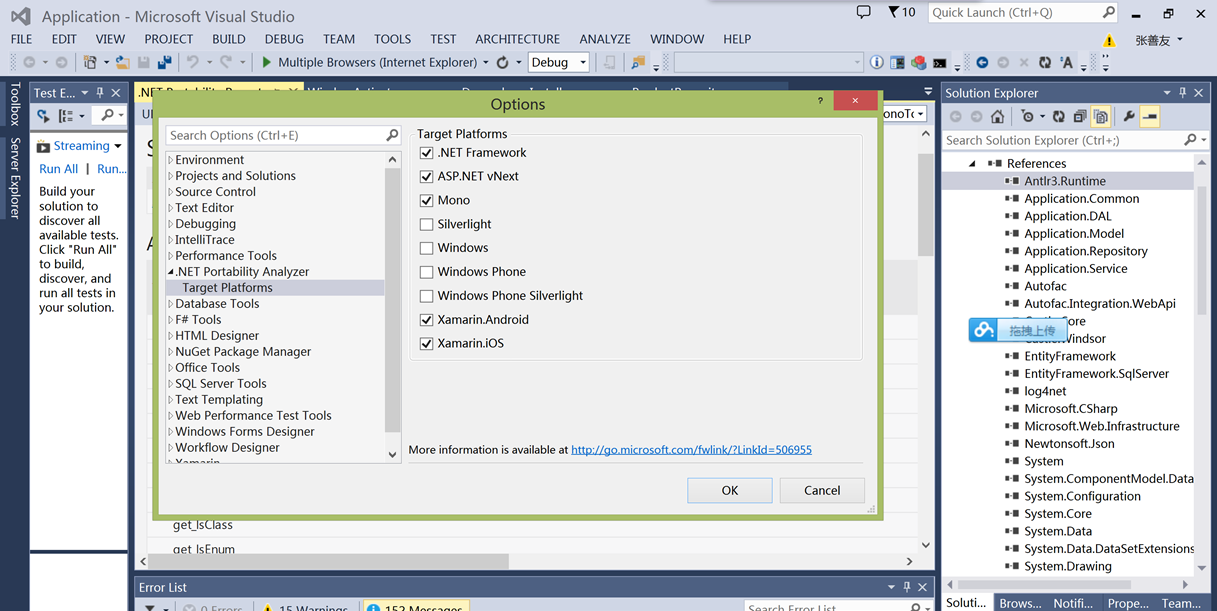Open the user account dropdown 张善友
This screenshot has width=1217, height=611.
[x=1159, y=40]
